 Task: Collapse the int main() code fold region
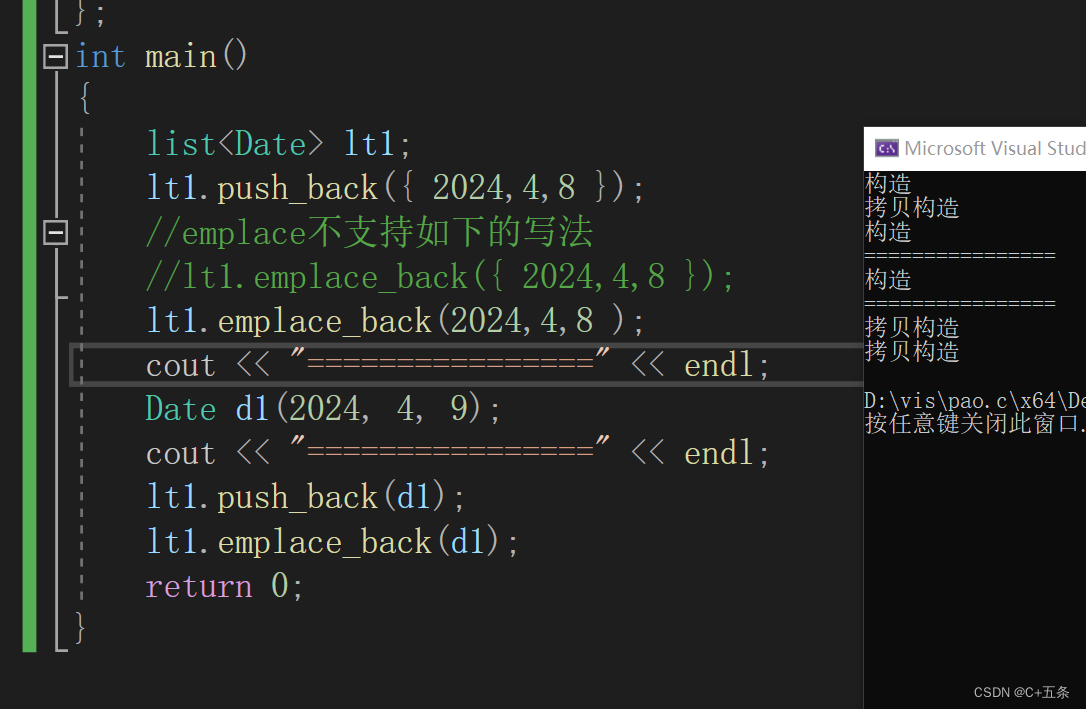(x=55, y=56)
